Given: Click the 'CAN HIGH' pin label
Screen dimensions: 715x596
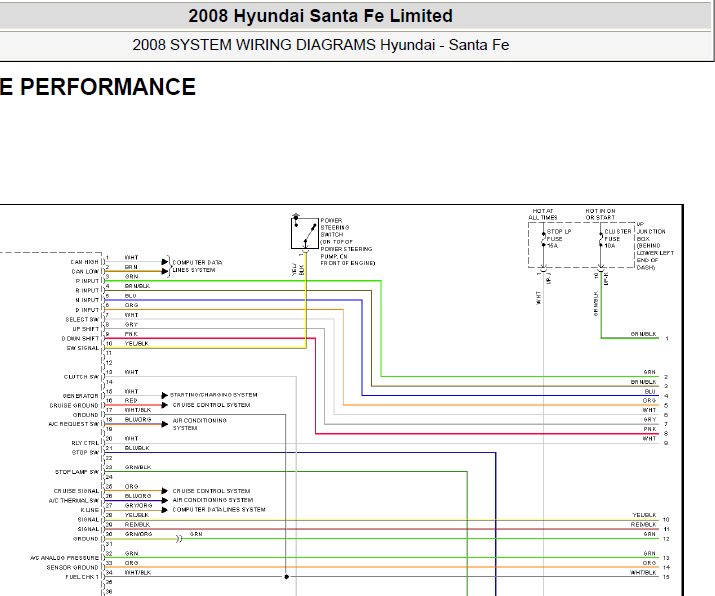Looking at the screenshot, I should point(84,262).
